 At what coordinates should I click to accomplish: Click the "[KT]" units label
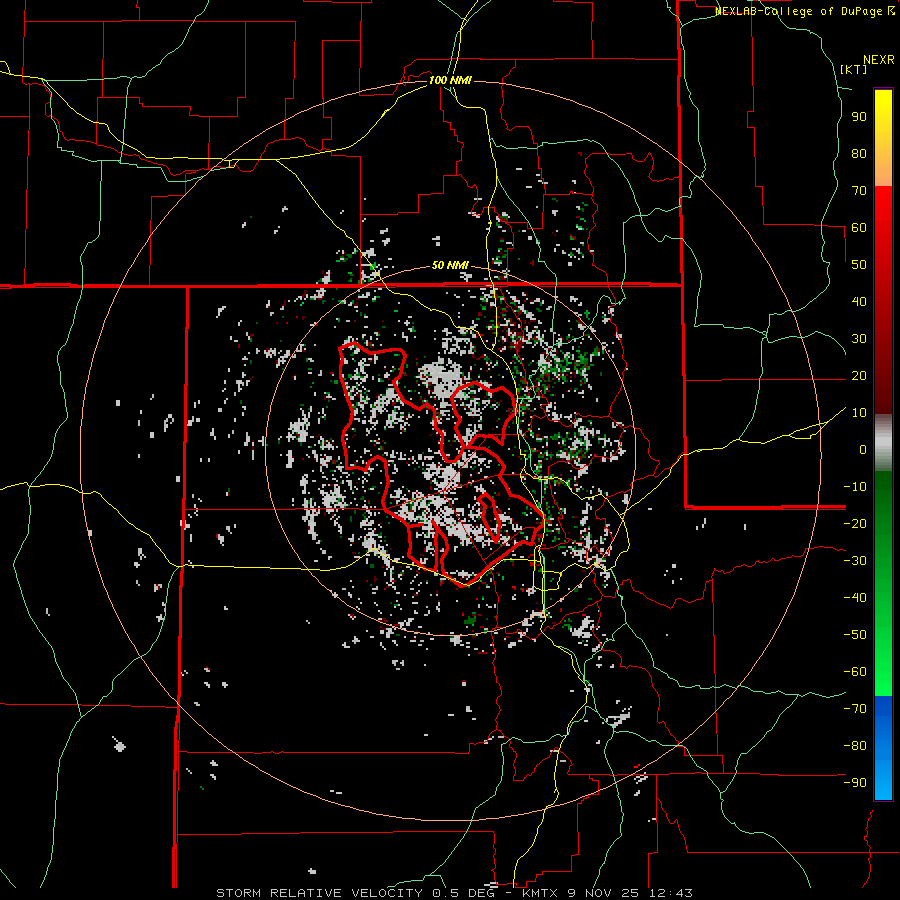(854, 69)
